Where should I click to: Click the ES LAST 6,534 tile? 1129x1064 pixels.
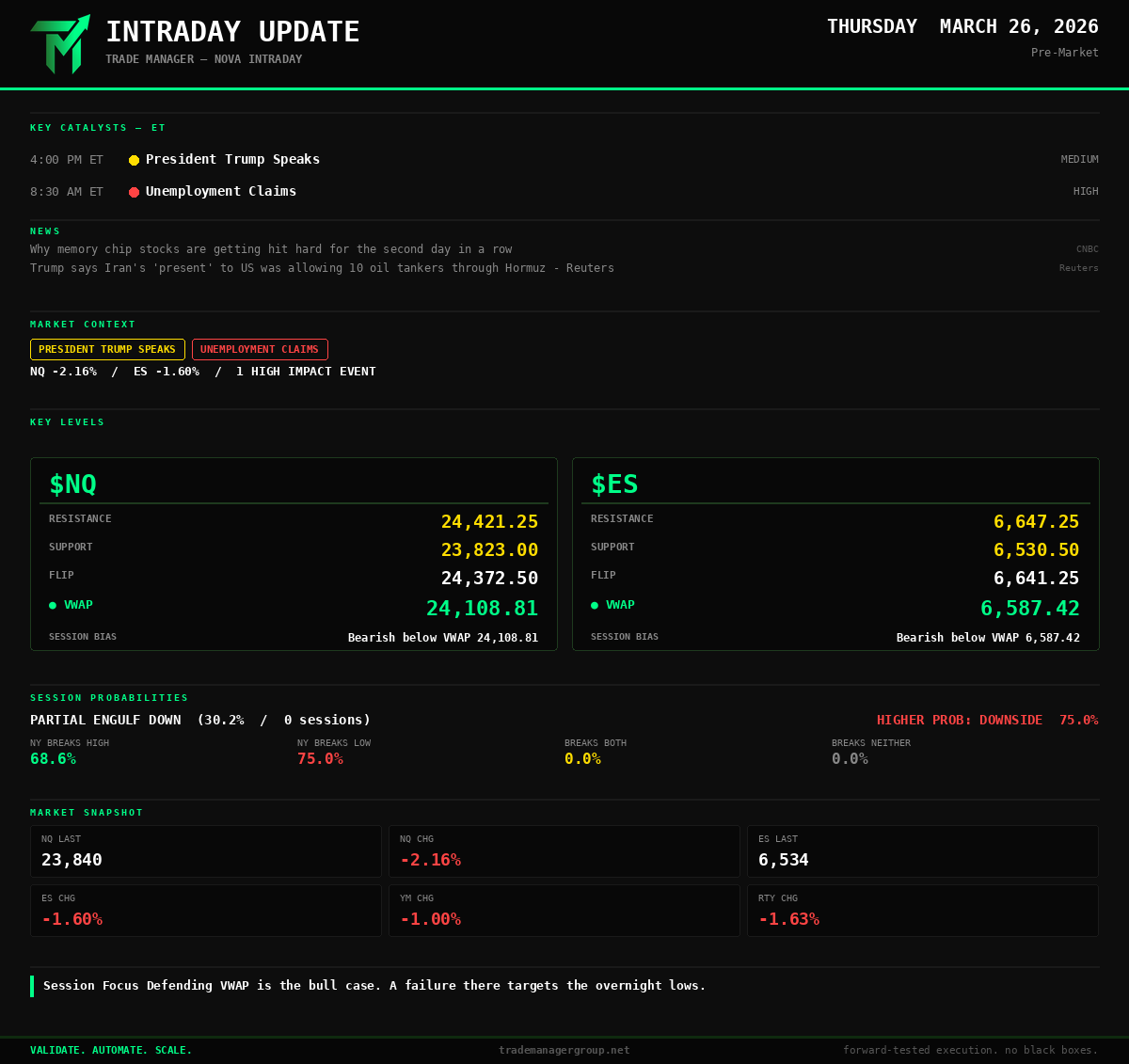tap(923, 851)
